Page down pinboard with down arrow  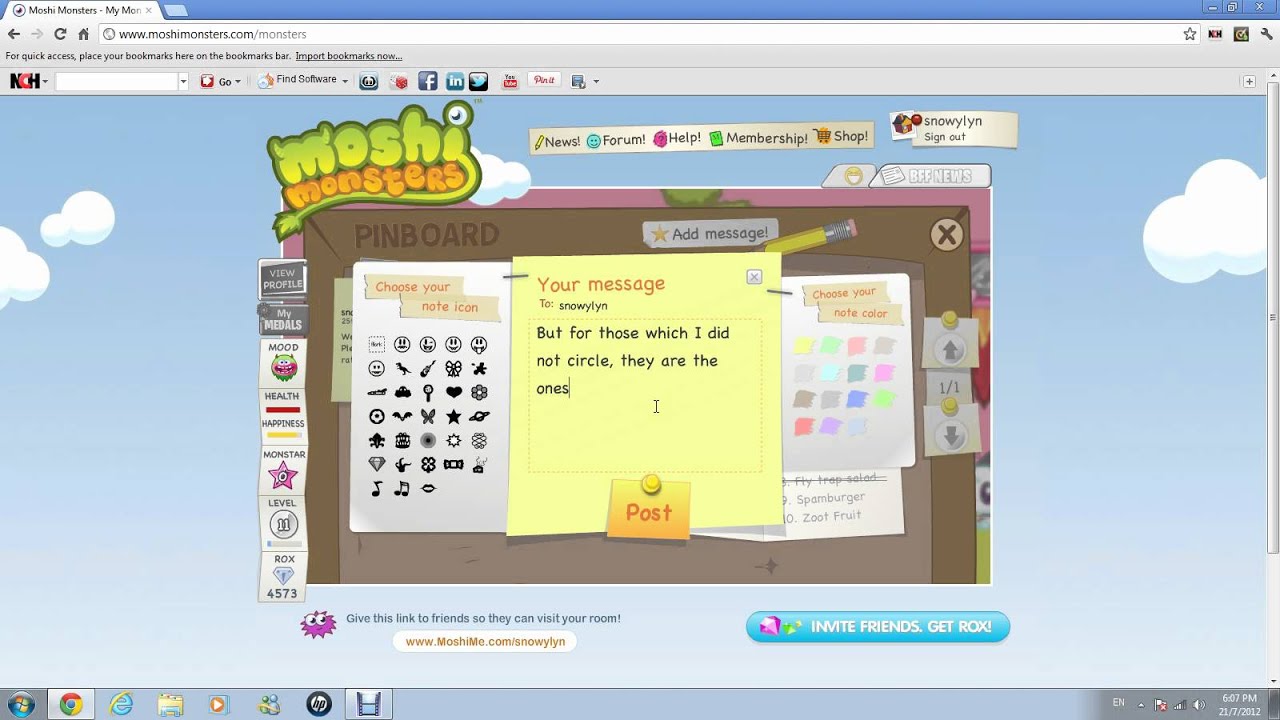(951, 435)
